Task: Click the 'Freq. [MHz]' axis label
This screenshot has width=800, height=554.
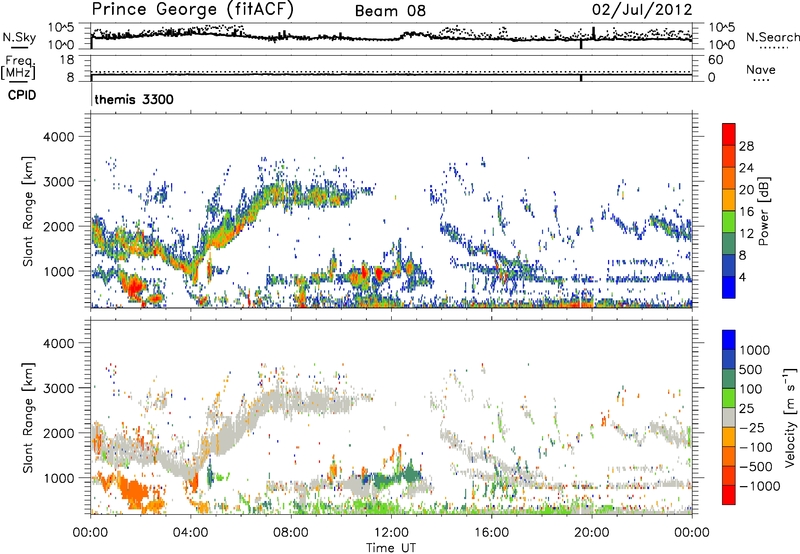Action: click(x=19, y=67)
